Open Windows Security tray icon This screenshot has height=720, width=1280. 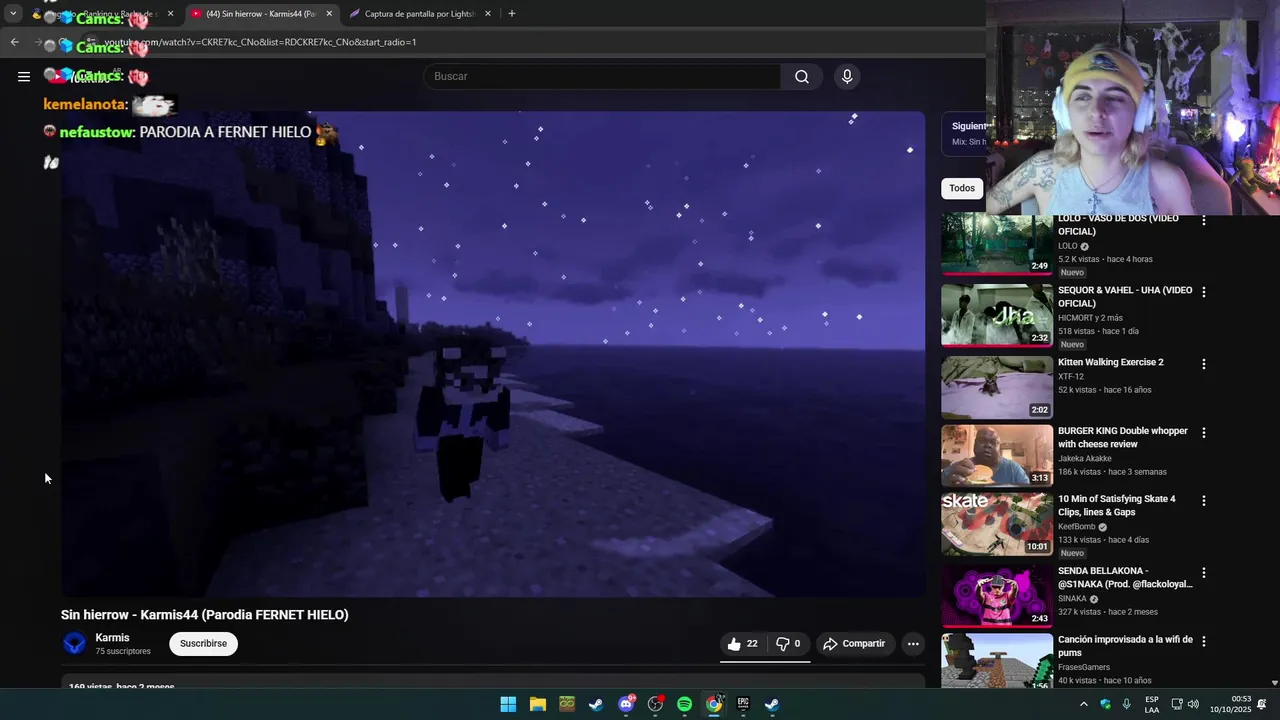(1105, 704)
